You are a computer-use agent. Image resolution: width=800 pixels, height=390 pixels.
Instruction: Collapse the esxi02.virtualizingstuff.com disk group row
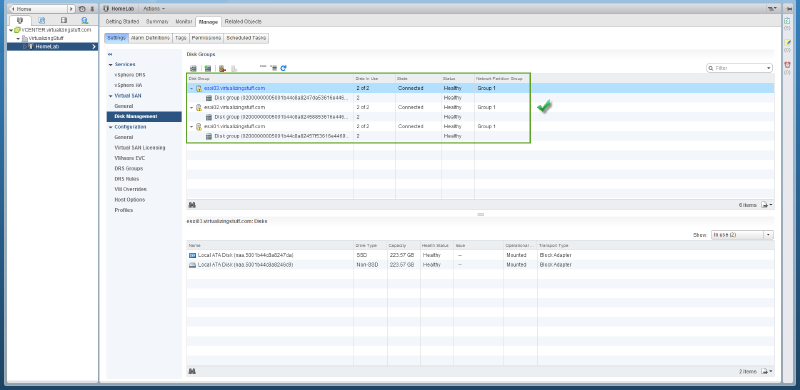pyautogui.click(x=191, y=107)
